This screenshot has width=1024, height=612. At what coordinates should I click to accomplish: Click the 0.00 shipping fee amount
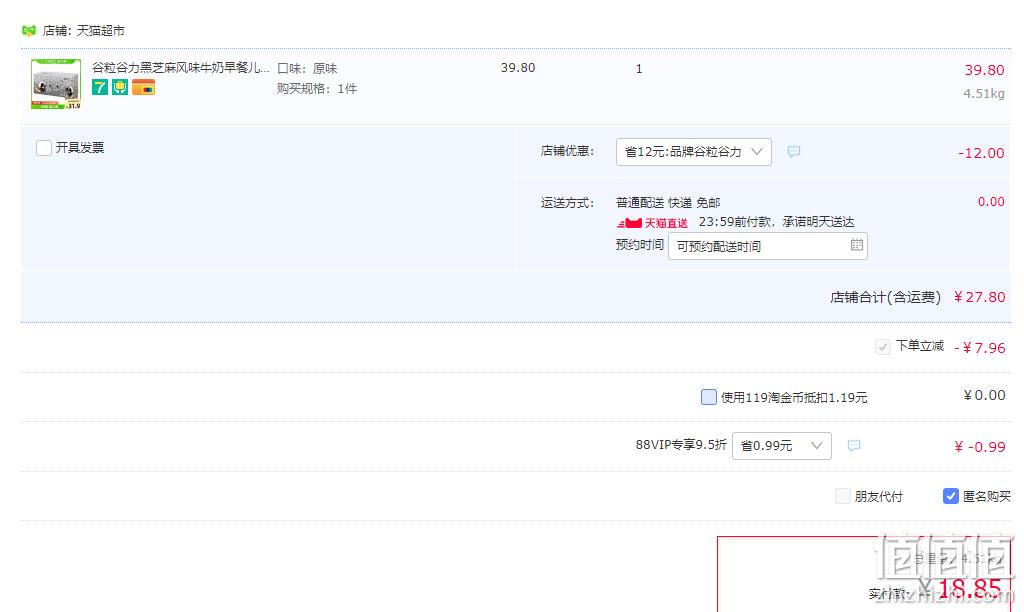pos(991,202)
